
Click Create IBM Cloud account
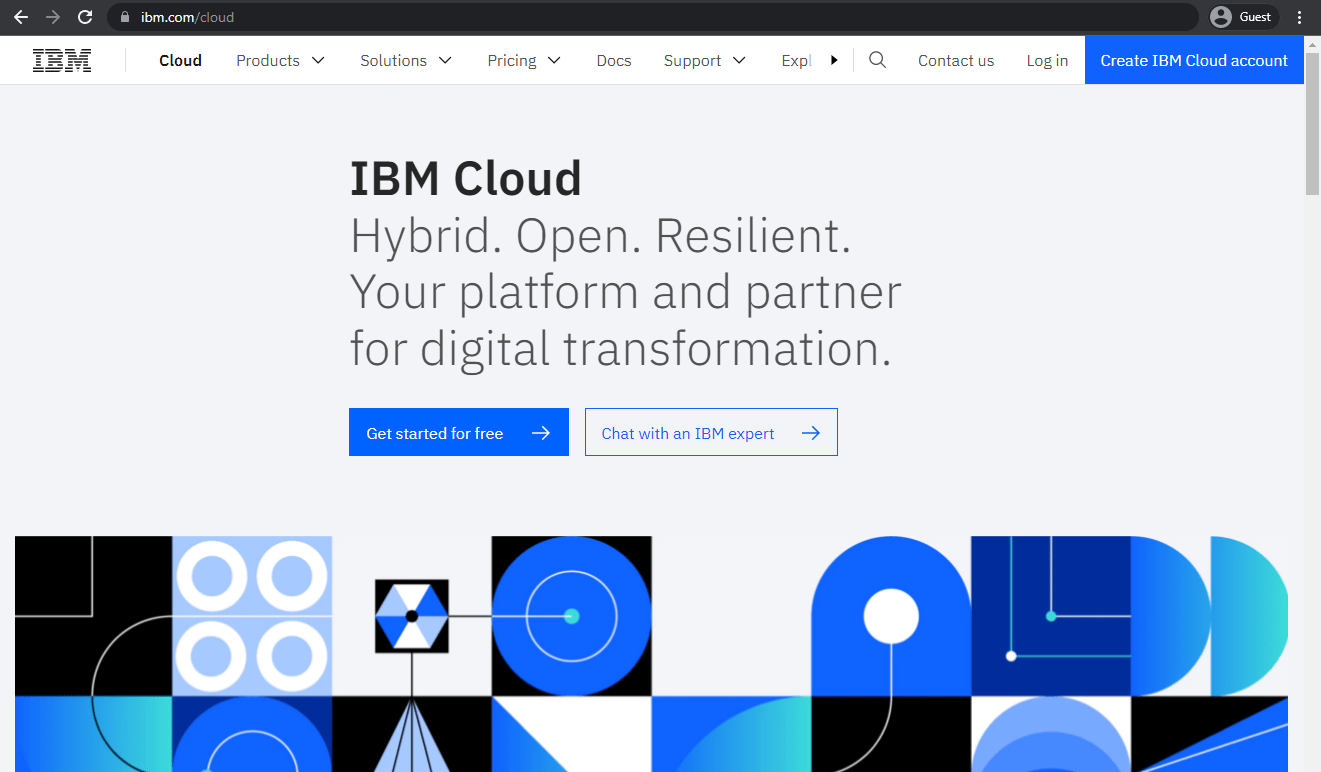point(1193,60)
